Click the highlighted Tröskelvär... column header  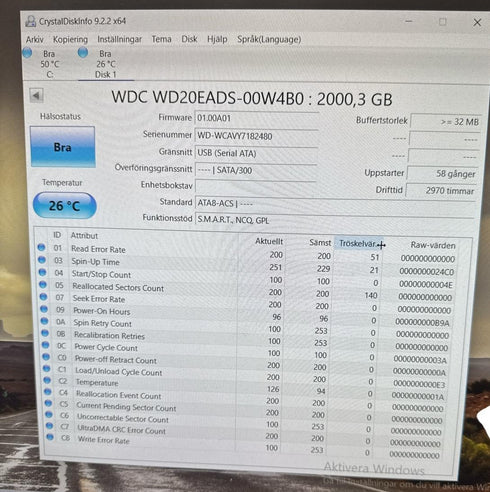(358, 244)
